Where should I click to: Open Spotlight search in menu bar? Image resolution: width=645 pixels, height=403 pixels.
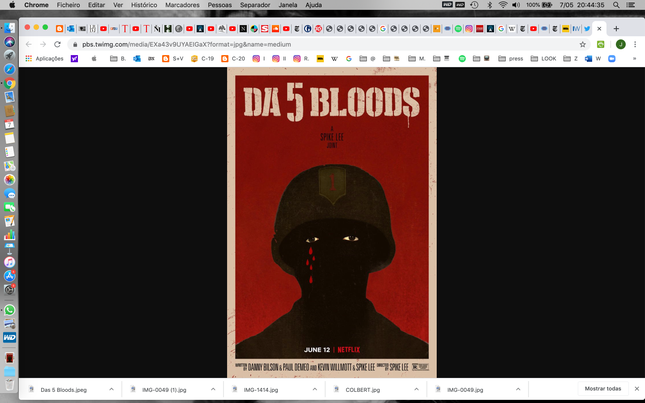click(x=616, y=5)
